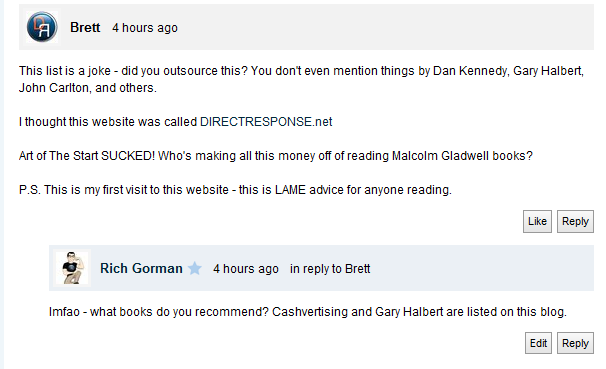
Task: Click the 'what books do you recommend?' reply text
Action: pos(179,312)
